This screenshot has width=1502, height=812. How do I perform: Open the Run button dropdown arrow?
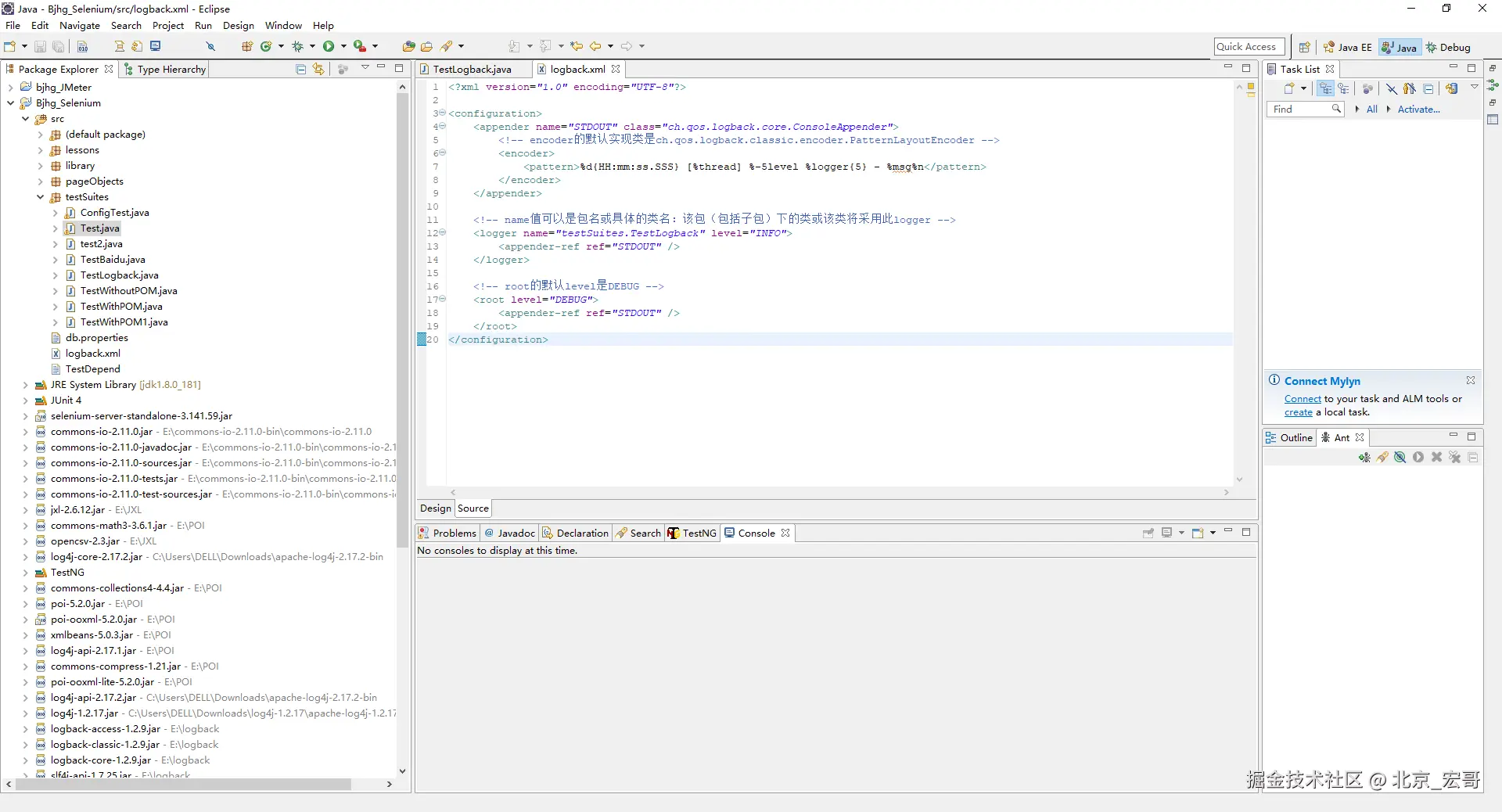click(x=343, y=46)
